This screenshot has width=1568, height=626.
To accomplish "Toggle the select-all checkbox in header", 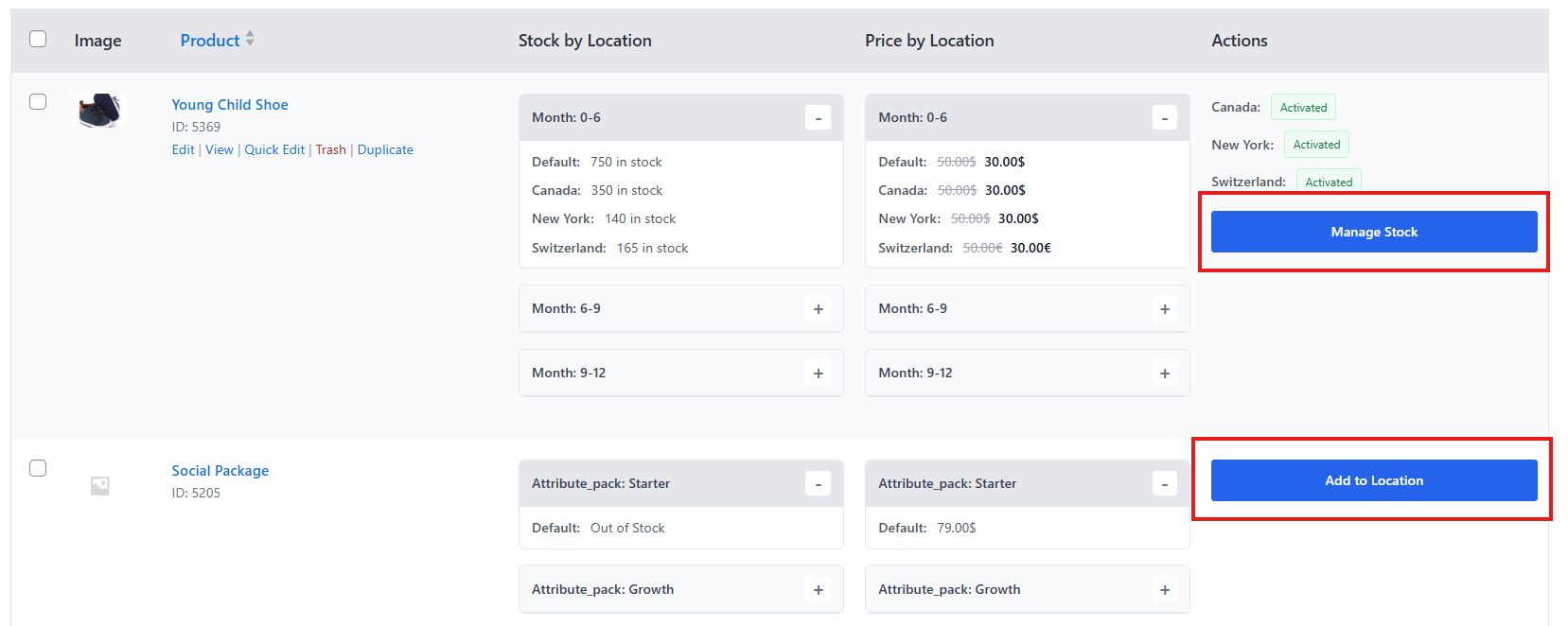I will (38, 39).
